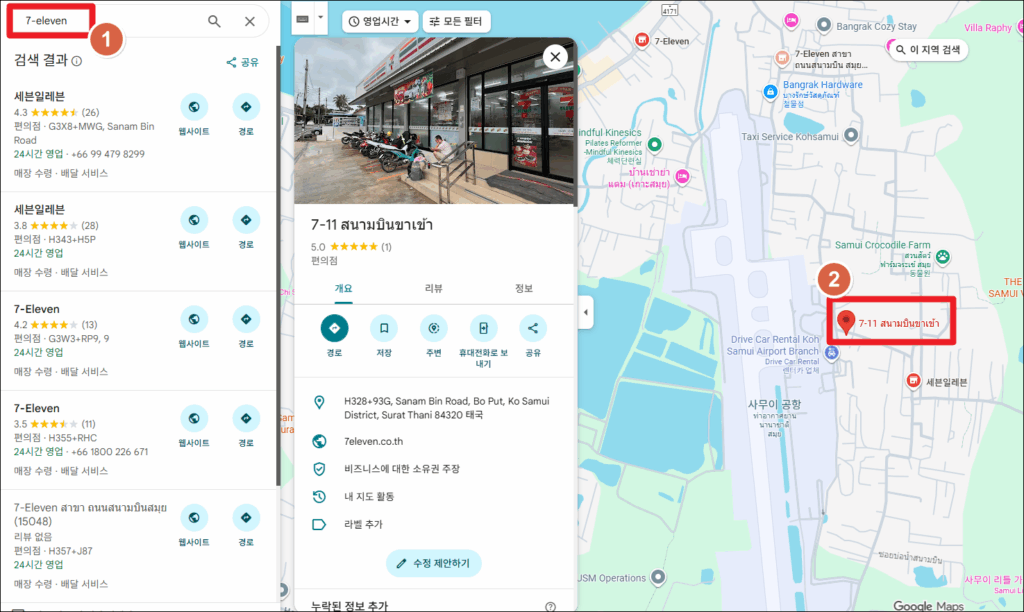This screenshot has width=1024, height=612.
Task: Click the JSM Operations map marker
Action: point(658,577)
